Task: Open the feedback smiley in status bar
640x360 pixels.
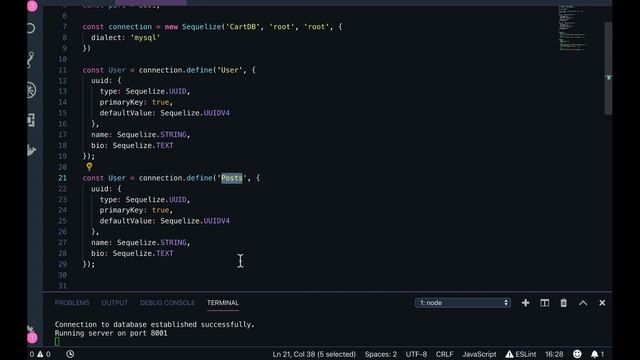Action: coord(577,354)
